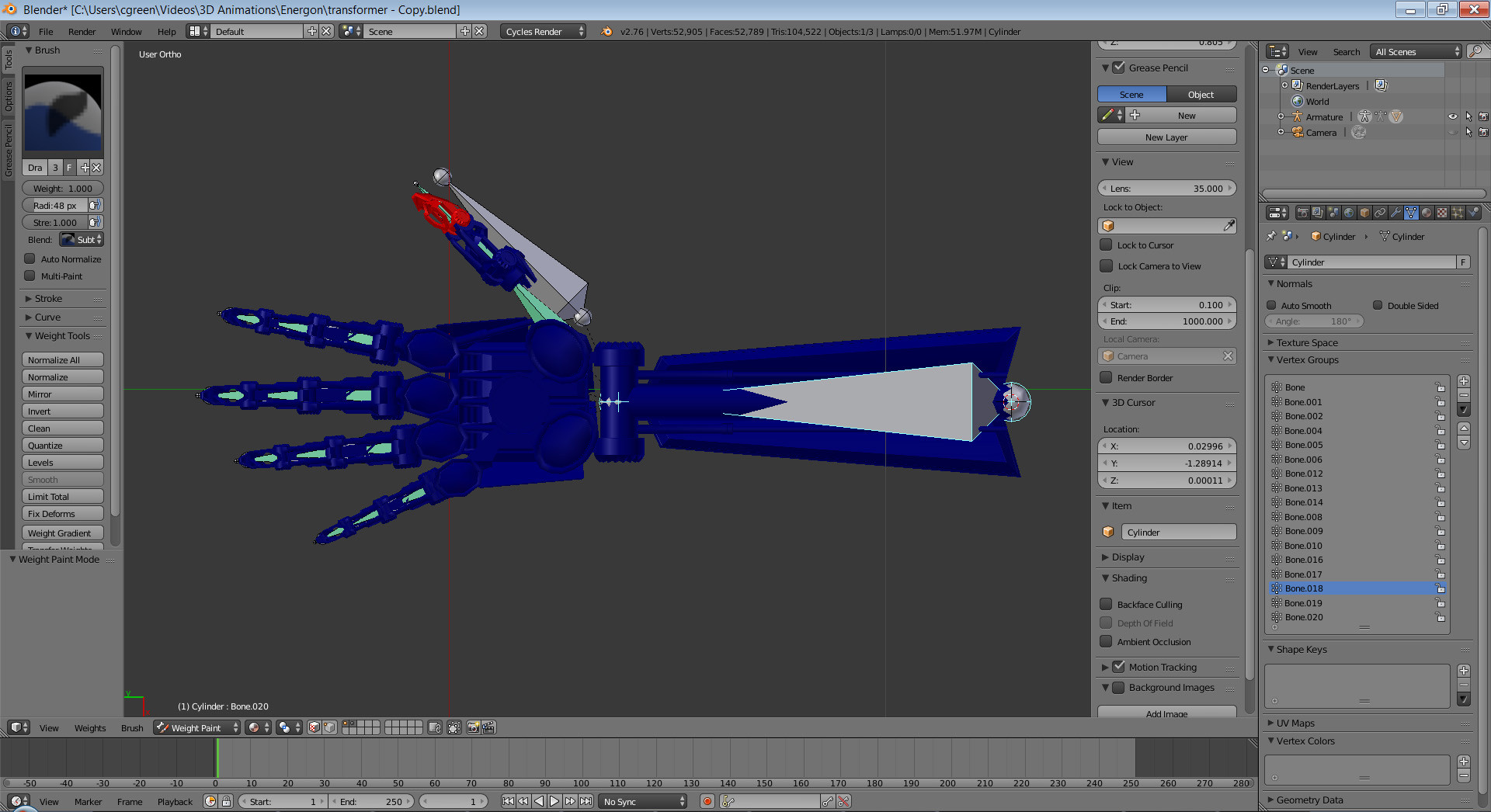This screenshot has width=1491, height=812.
Task: Click the Face selection masking icon
Action: click(x=314, y=727)
